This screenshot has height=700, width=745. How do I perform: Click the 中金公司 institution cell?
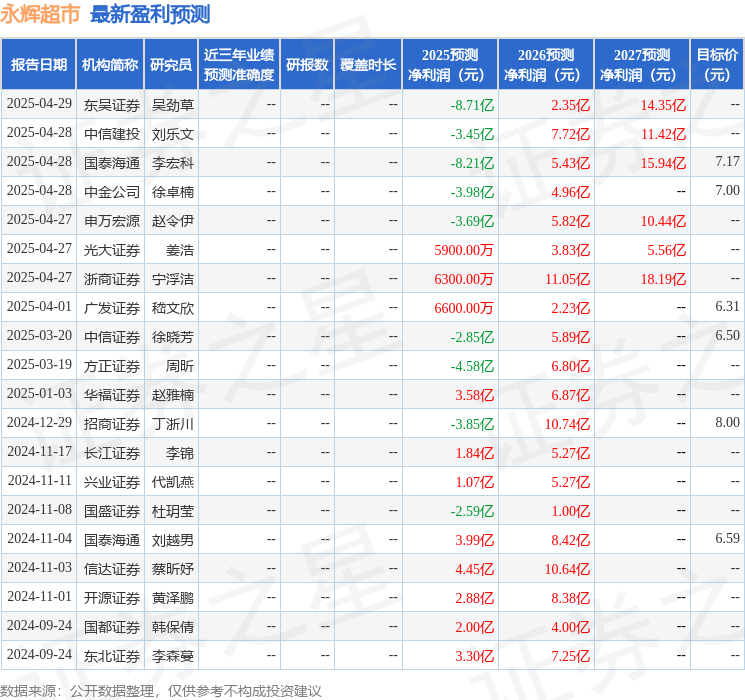112,192
